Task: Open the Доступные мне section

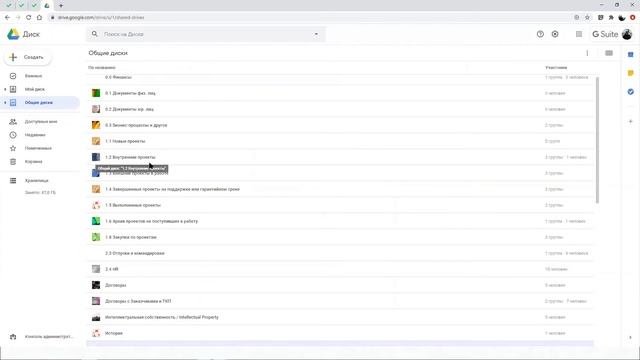Action: (40, 122)
